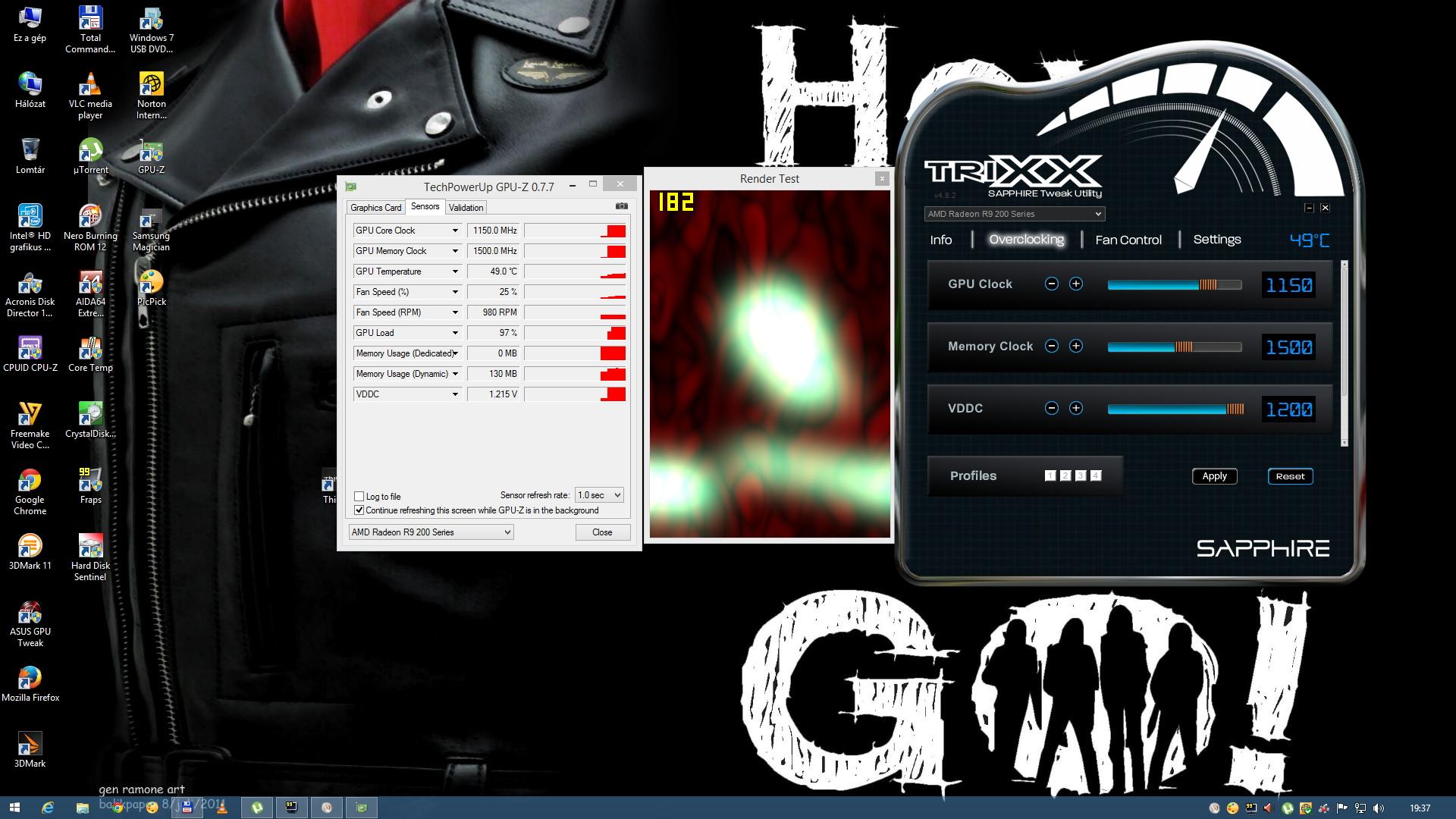This screenshot has height=819, width=1456.
Task: Click Internet Explorer on the taskbar
Action: pos(48,808)
